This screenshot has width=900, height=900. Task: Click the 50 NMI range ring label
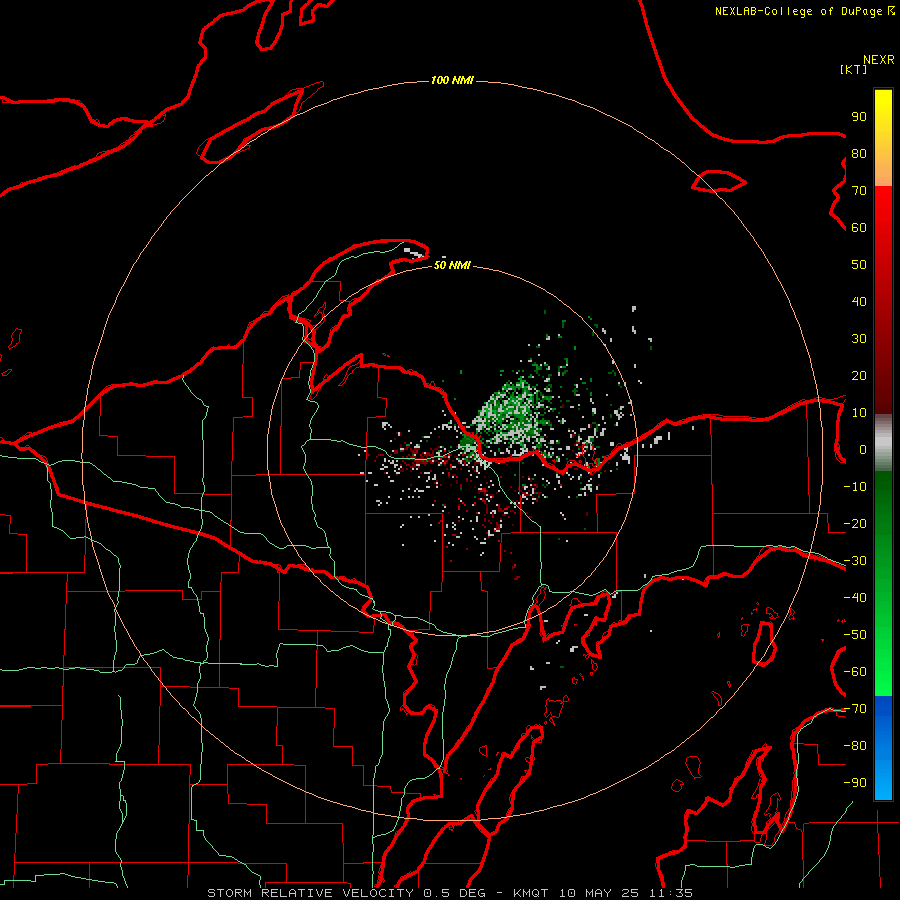452,265
